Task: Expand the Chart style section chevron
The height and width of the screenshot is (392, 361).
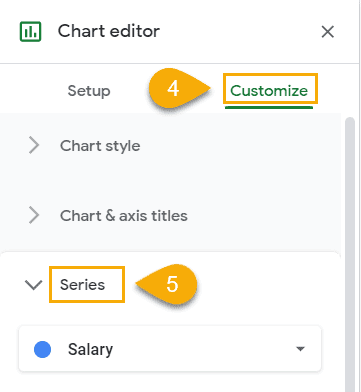Action: point(34,145)
